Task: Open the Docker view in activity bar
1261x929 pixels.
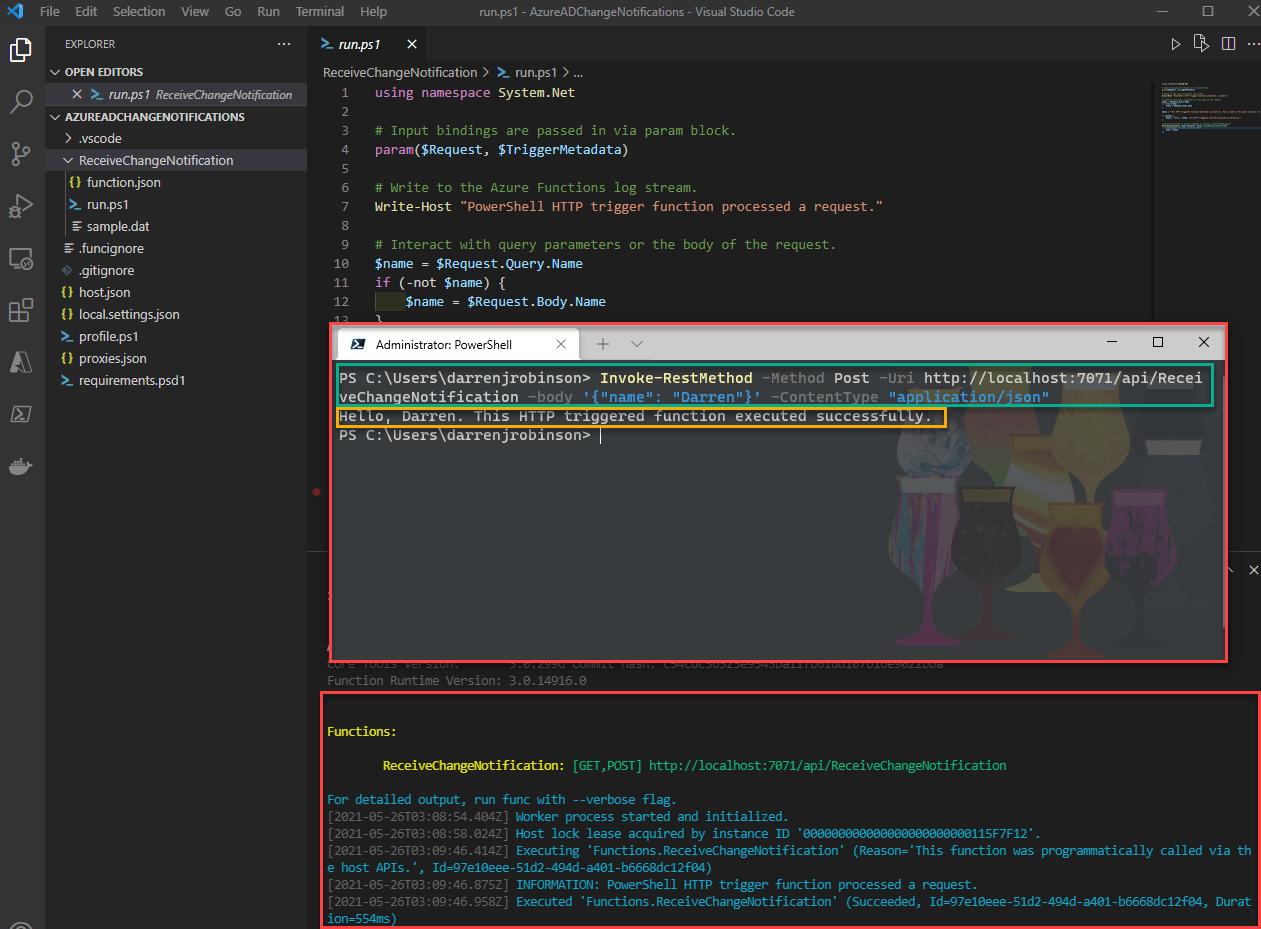Action: [x=21, y=466]
